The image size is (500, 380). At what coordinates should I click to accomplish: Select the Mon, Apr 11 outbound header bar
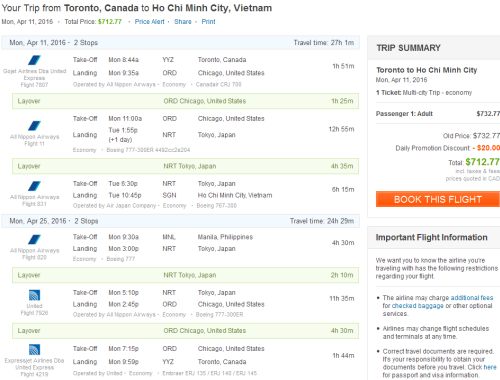point(180,43)
